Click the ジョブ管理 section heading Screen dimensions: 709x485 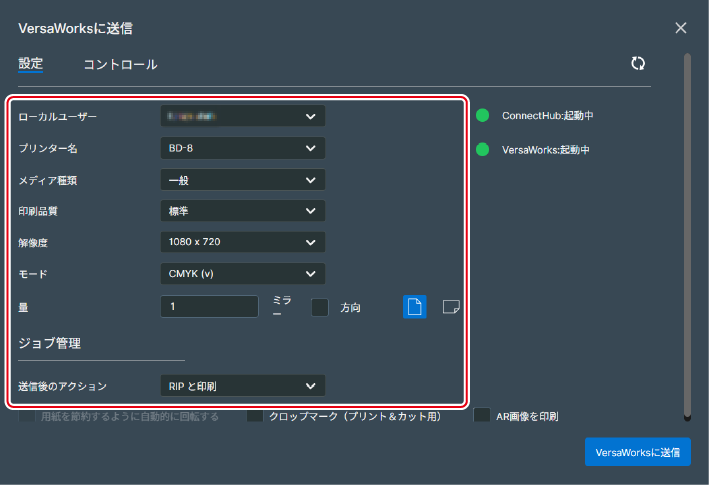(50, 343)
